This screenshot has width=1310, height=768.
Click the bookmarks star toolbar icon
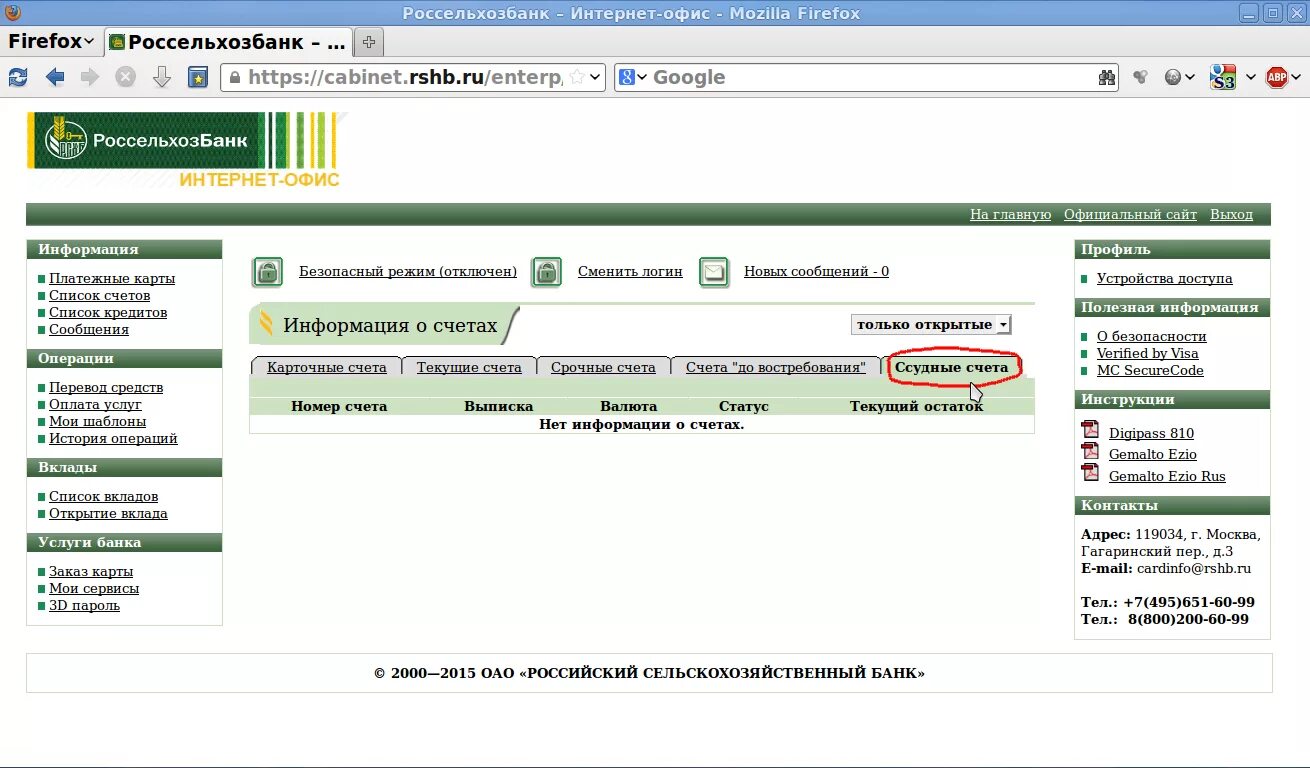(198, 77)
